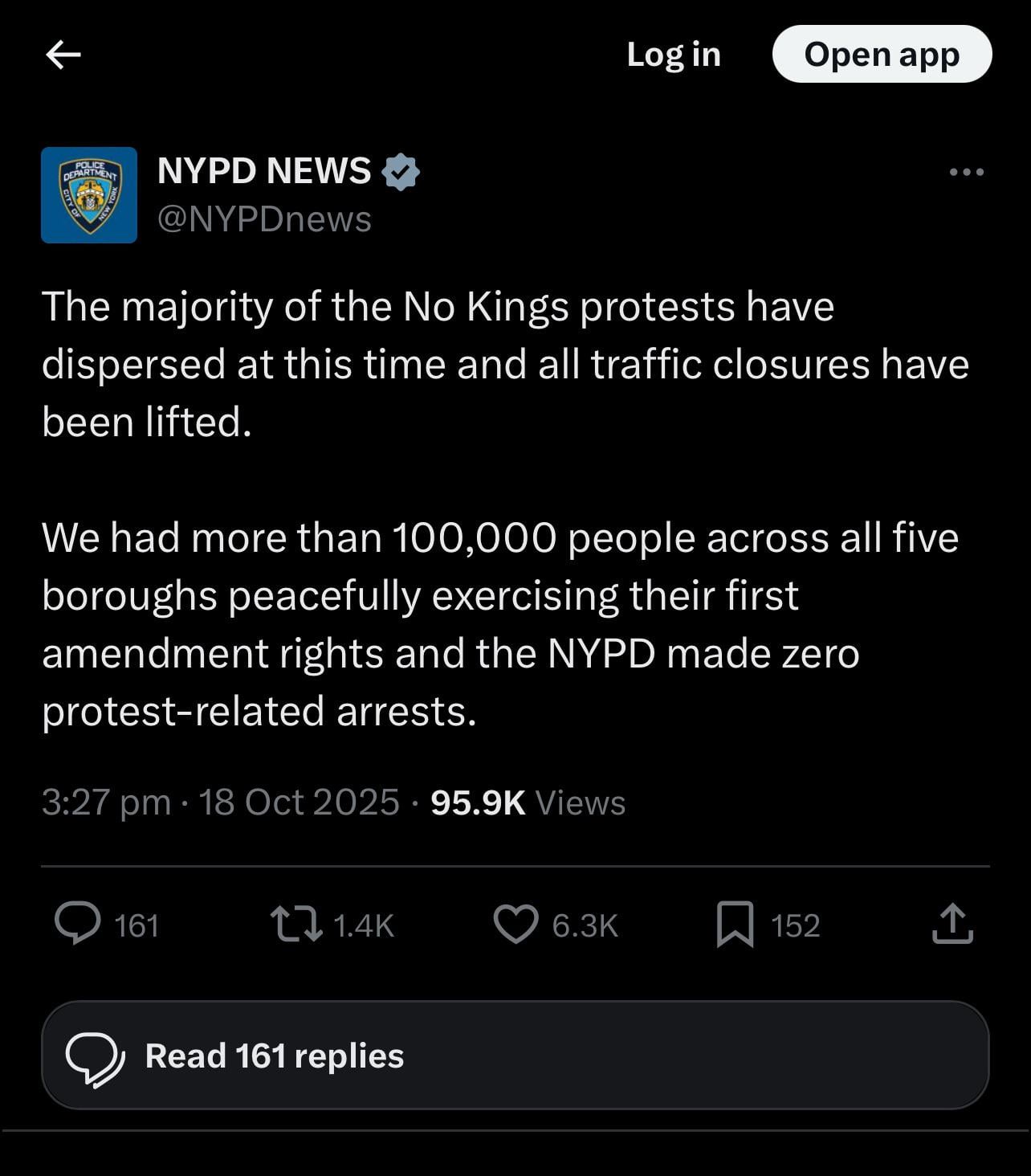Screen dimensions: 1031x1176
Task: Click the 3:27 pm timestamp
Action: [x=106, y=802]
